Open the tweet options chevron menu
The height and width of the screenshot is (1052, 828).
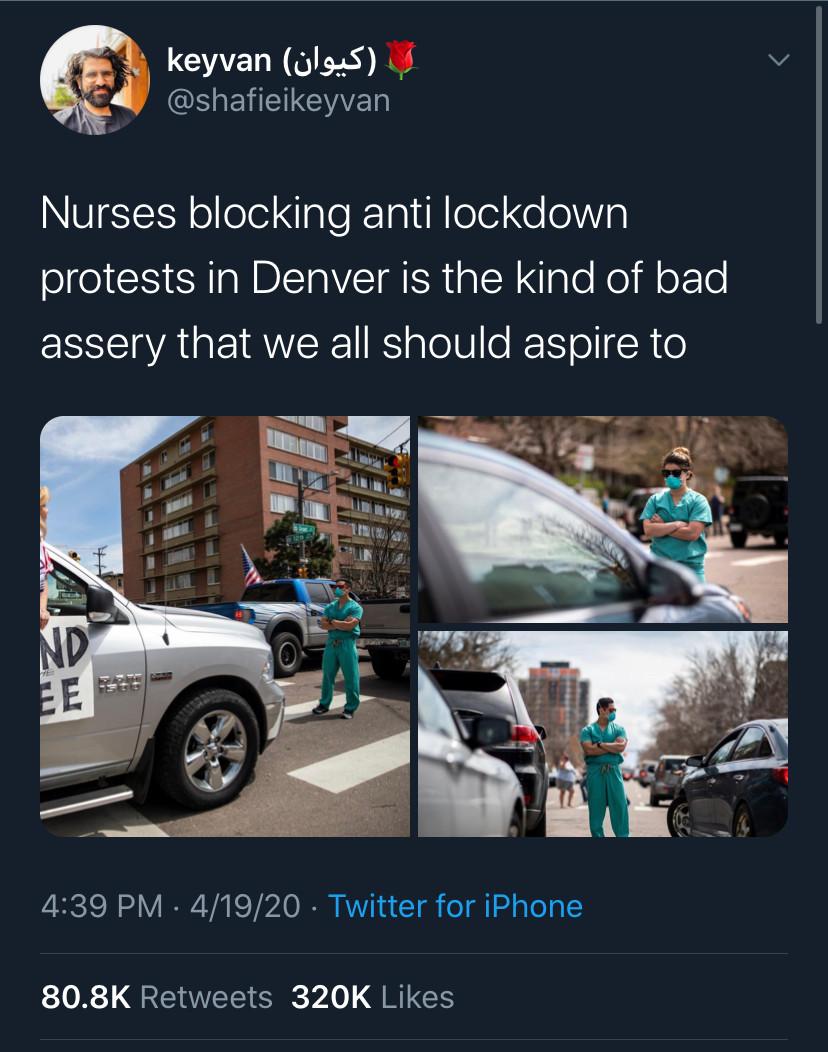(778, 60)
